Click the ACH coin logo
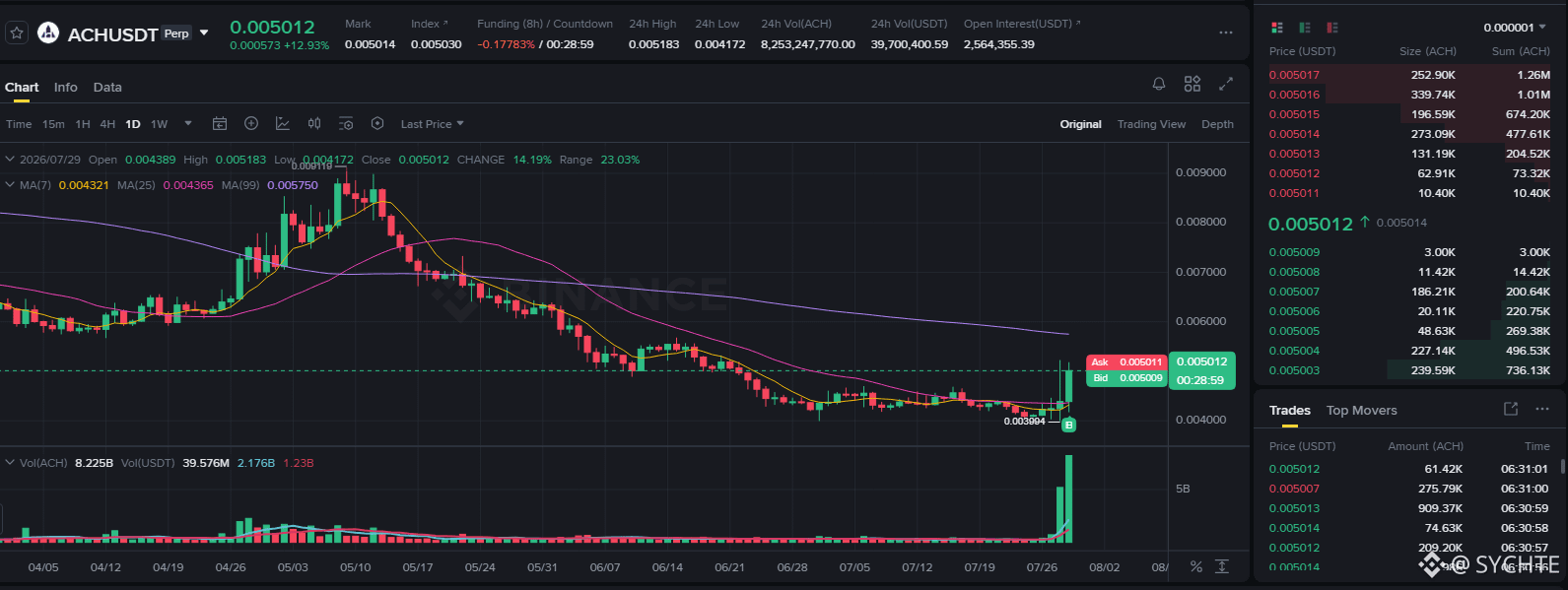The image size is (1568, 590). [x=48, y=33]
